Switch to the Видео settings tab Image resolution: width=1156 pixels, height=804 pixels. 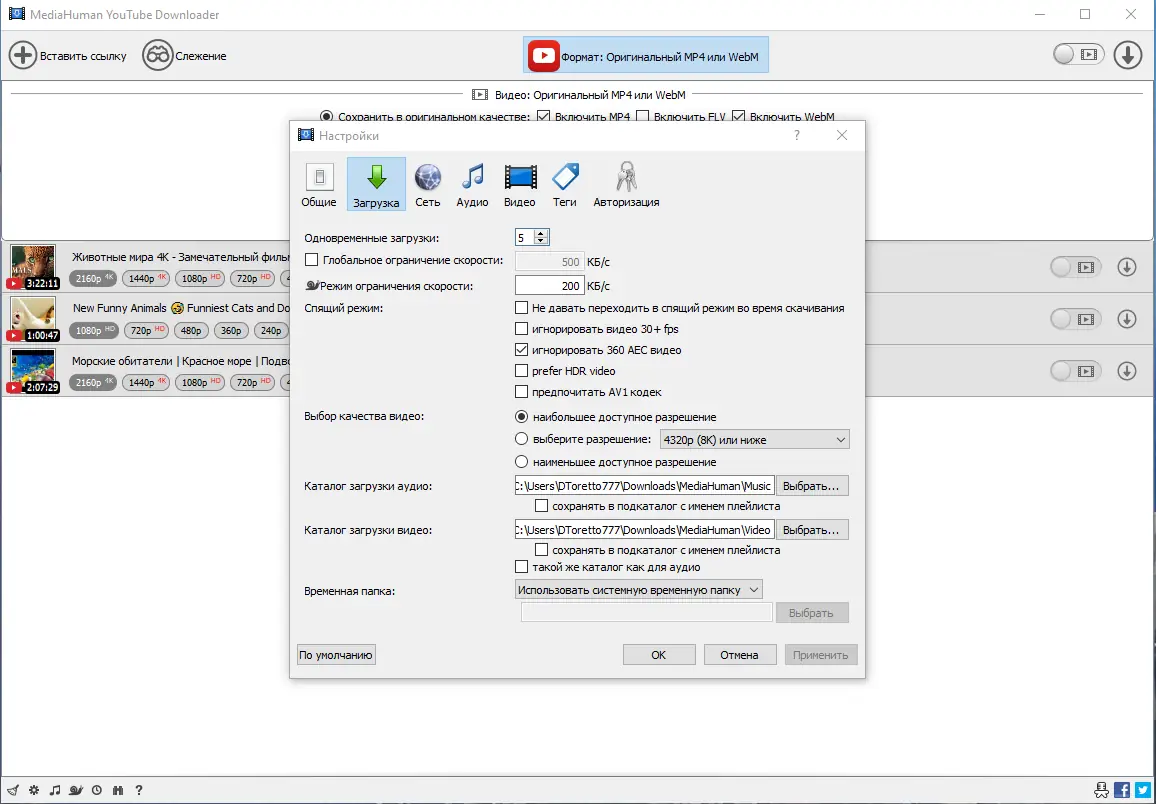coord(520,184)
